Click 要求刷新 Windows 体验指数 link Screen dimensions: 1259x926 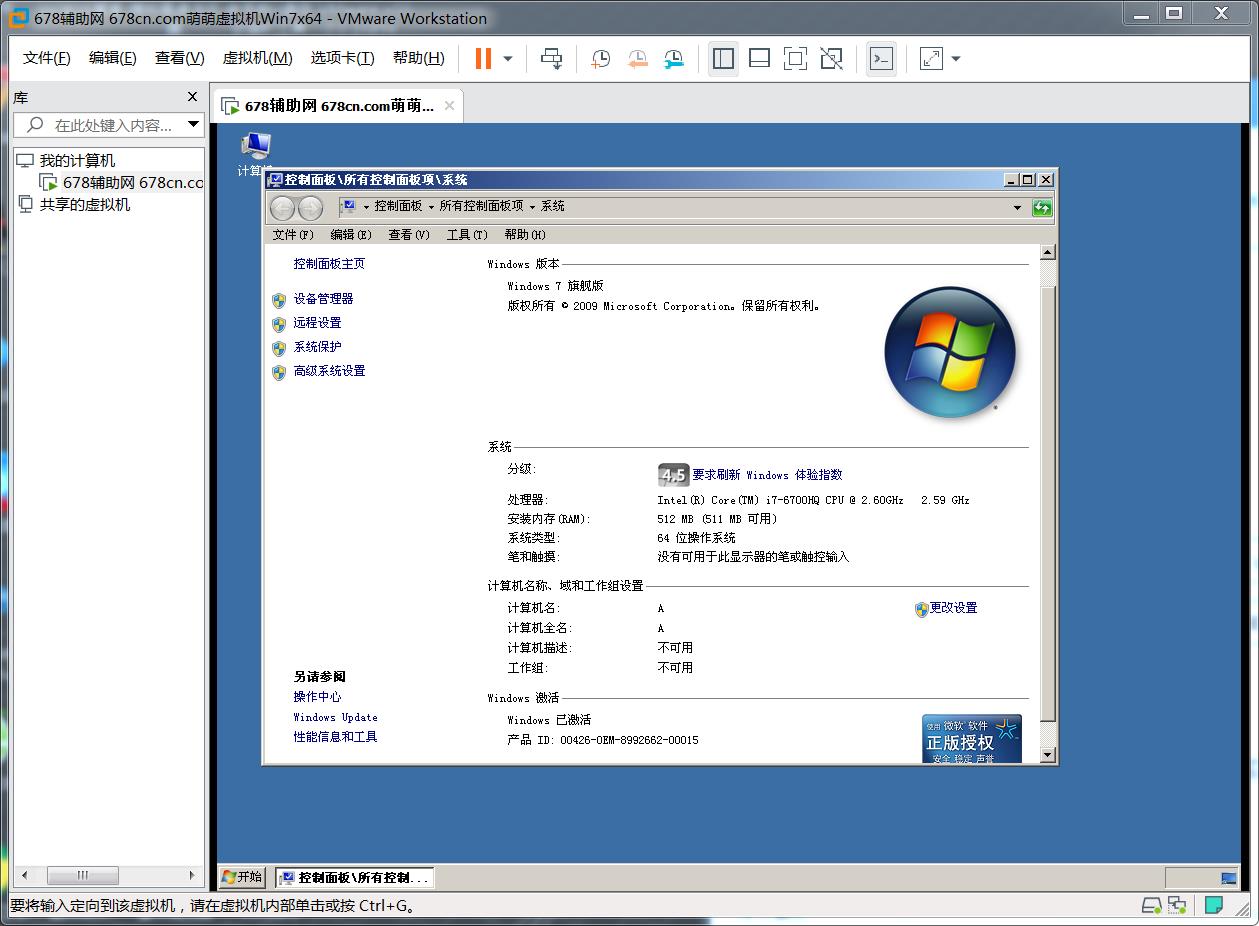[x=767, y=475]
